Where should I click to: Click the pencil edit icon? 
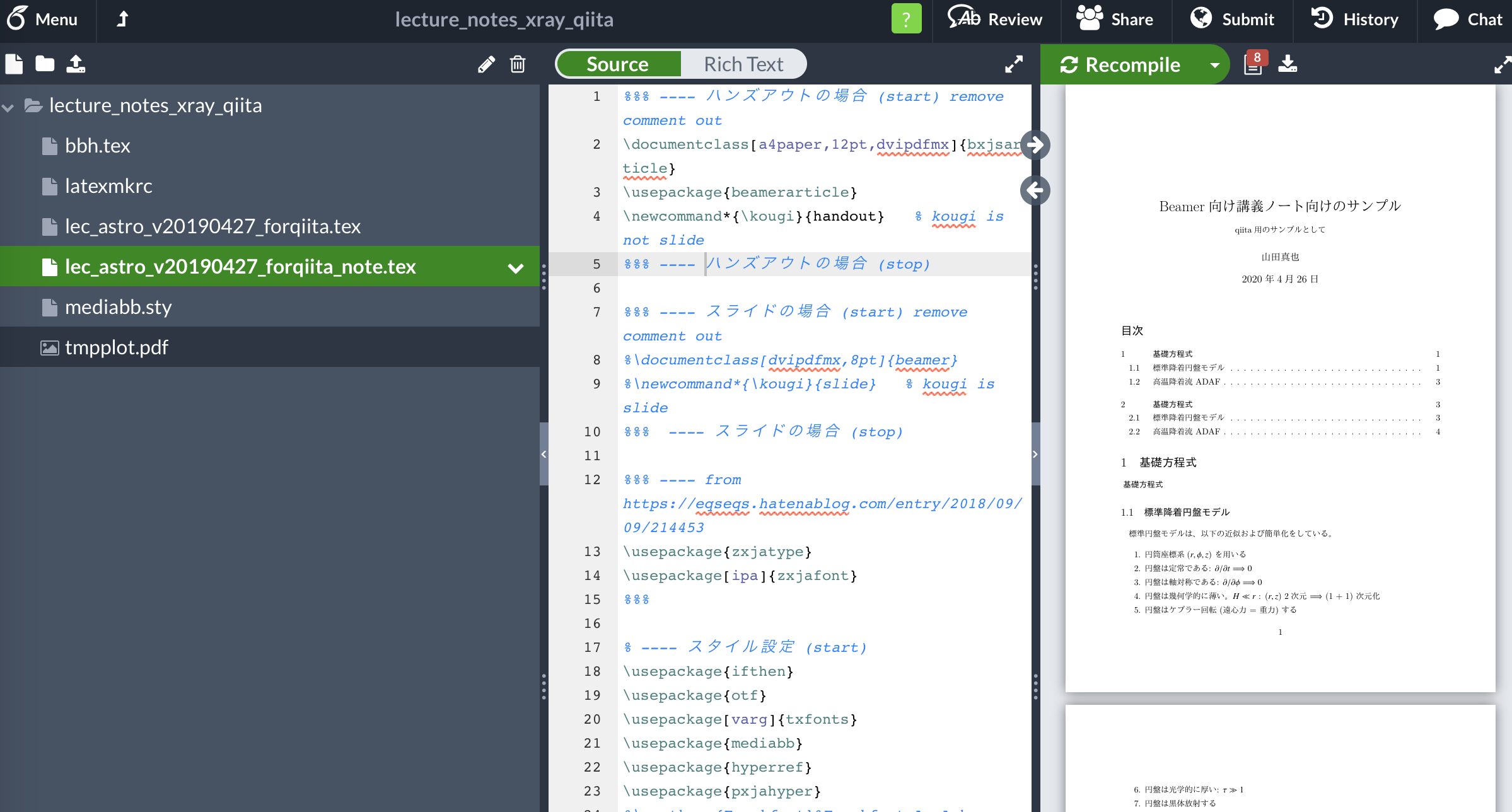tap(485, 63)
